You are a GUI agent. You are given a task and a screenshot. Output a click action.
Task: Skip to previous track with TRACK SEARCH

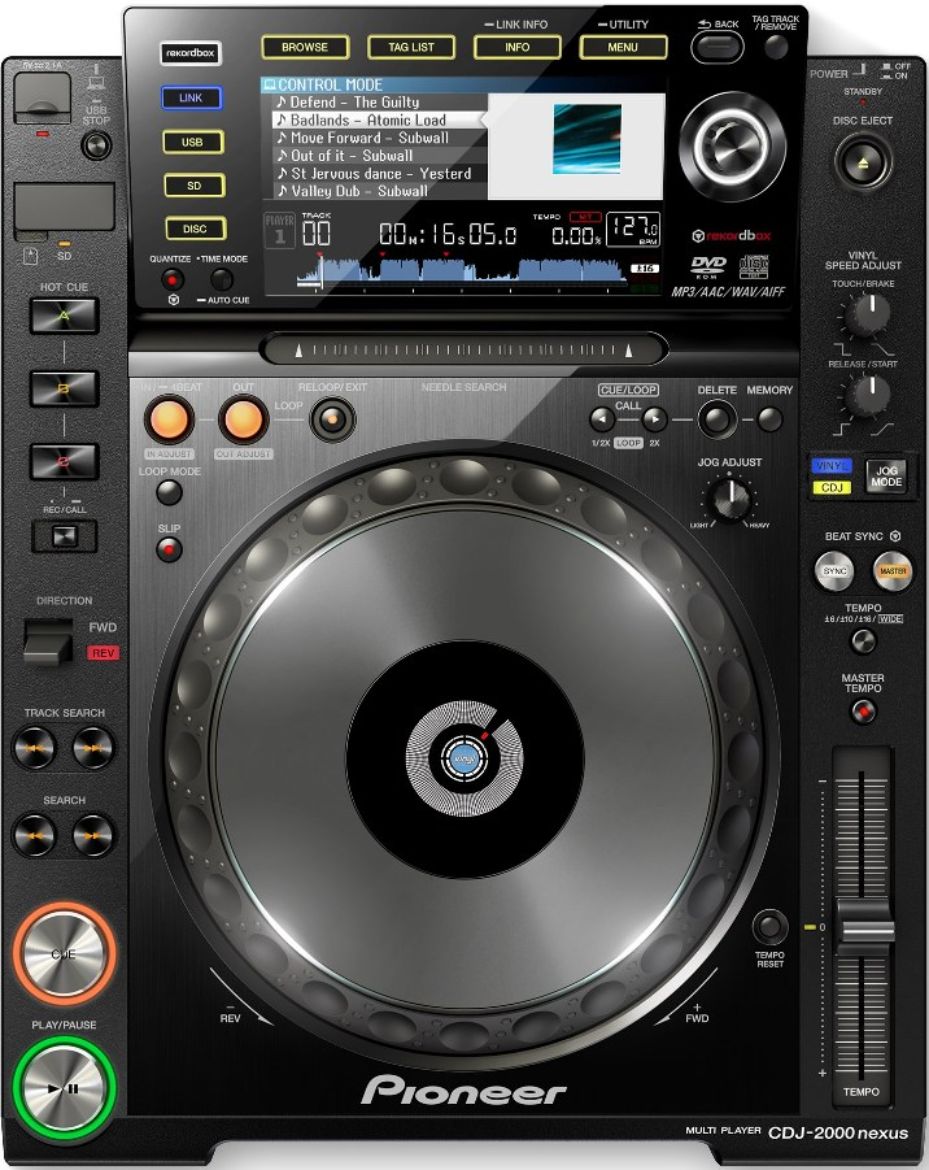tap(34, 747)
